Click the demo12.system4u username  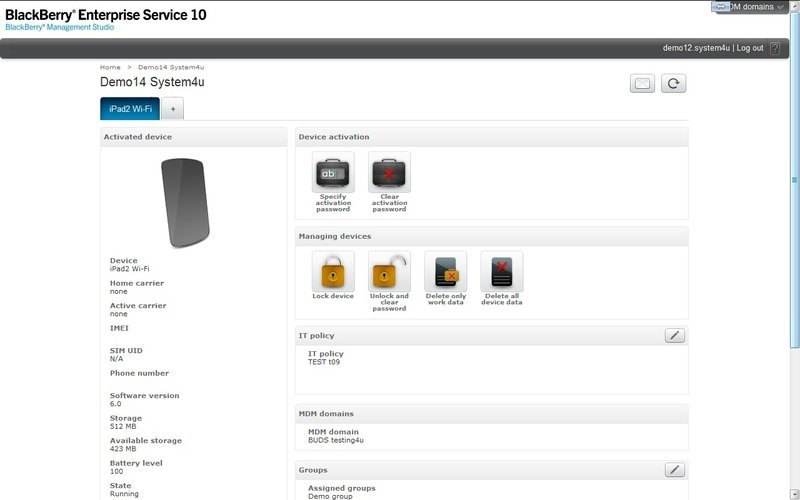696,48
